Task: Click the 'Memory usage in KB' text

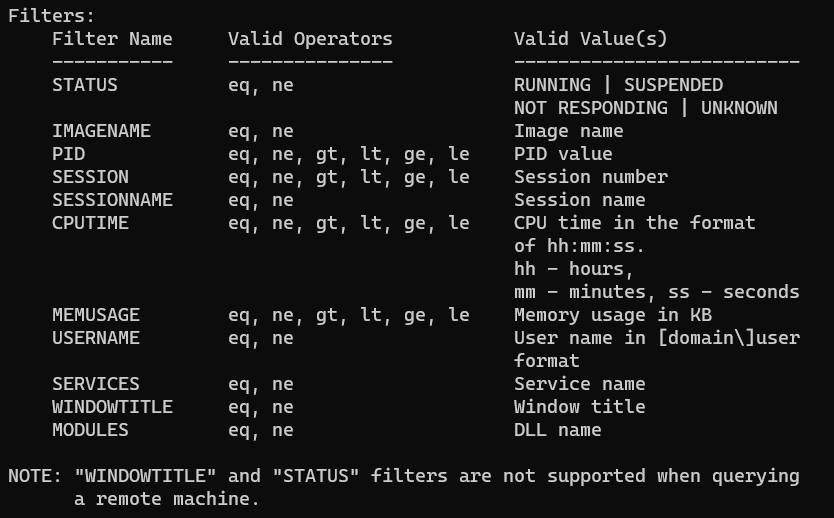Action: [613, 315]
